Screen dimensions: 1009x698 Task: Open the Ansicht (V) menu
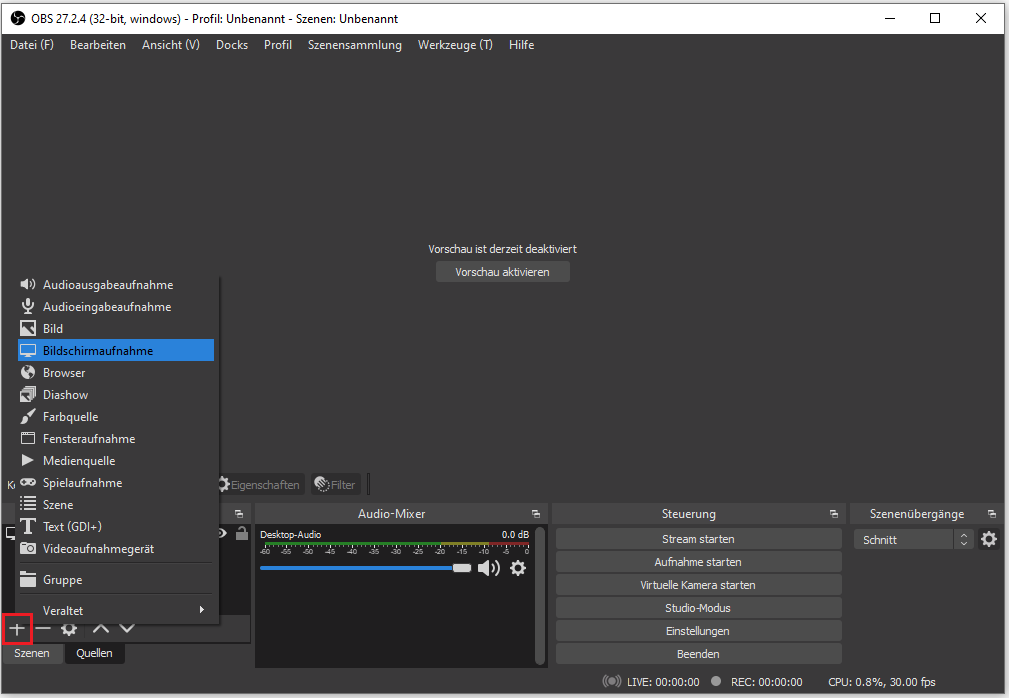(171, 45)
